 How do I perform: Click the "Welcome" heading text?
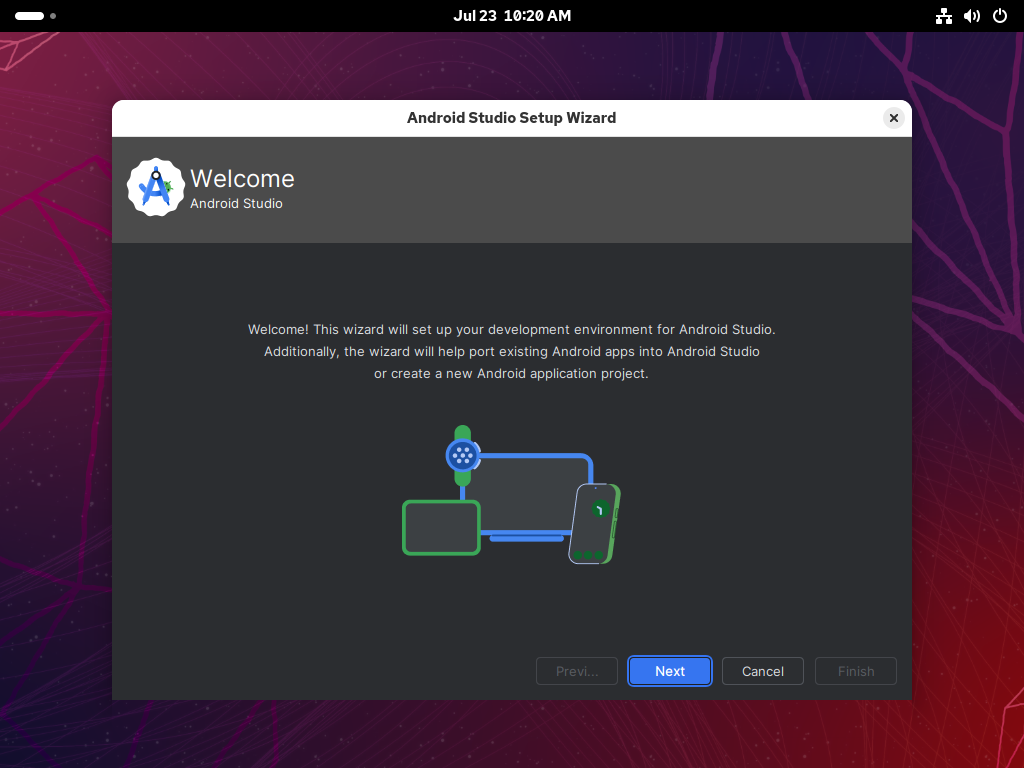pos(242,178)
